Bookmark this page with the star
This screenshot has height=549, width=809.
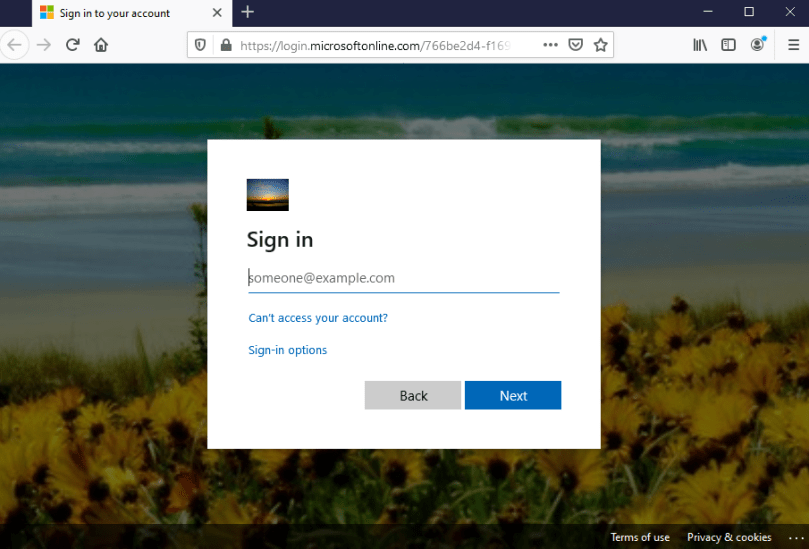point(600,45)
